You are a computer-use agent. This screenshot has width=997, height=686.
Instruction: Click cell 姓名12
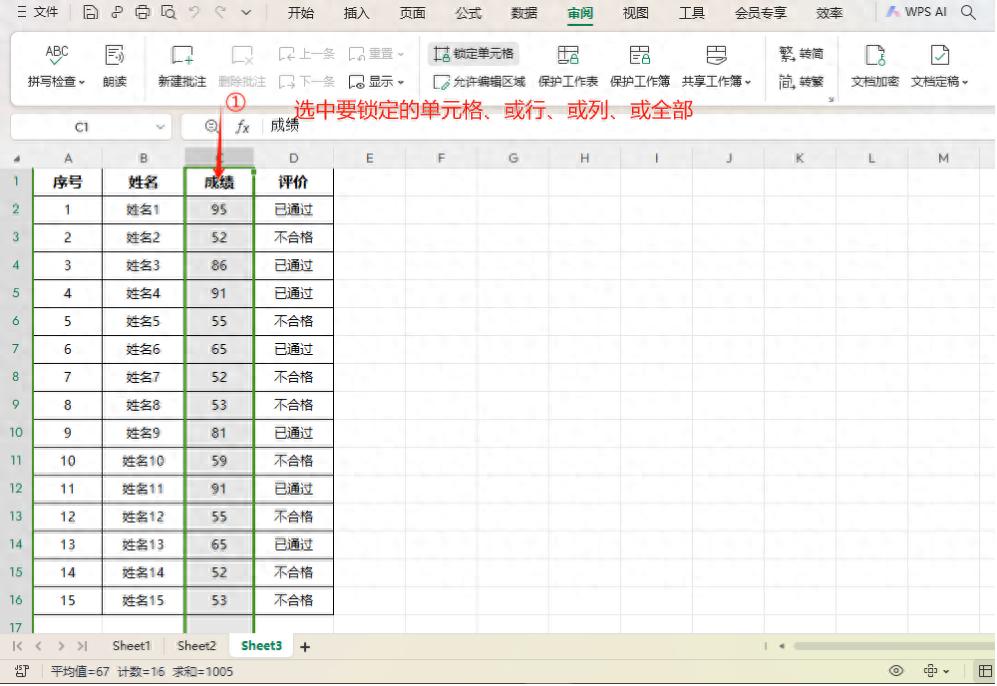point(143,517)
